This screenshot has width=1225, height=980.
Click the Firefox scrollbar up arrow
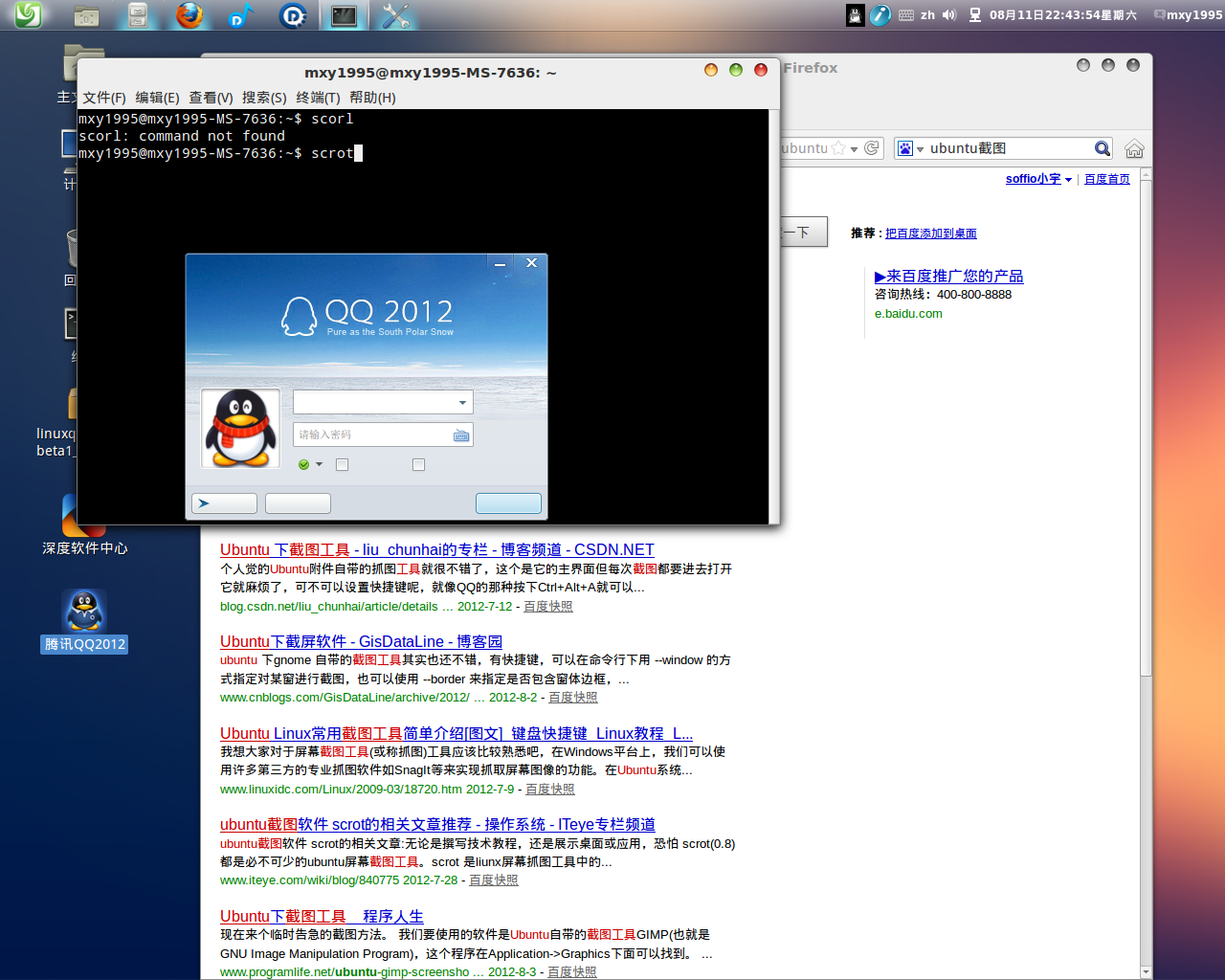tap(1146, 175)
